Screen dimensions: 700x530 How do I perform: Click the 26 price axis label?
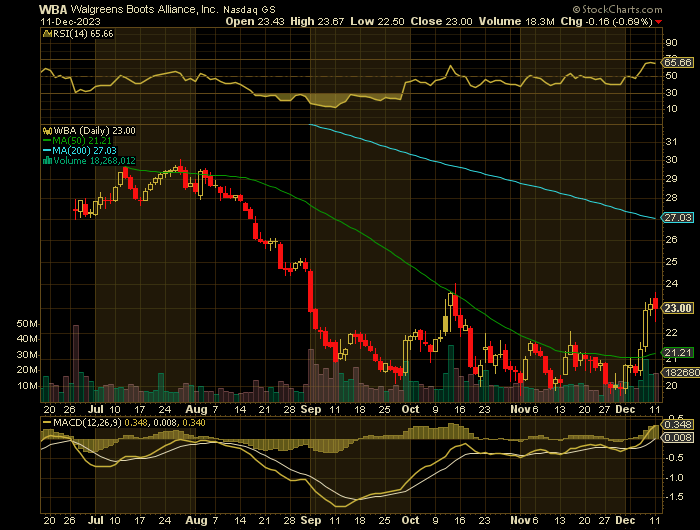671,240
